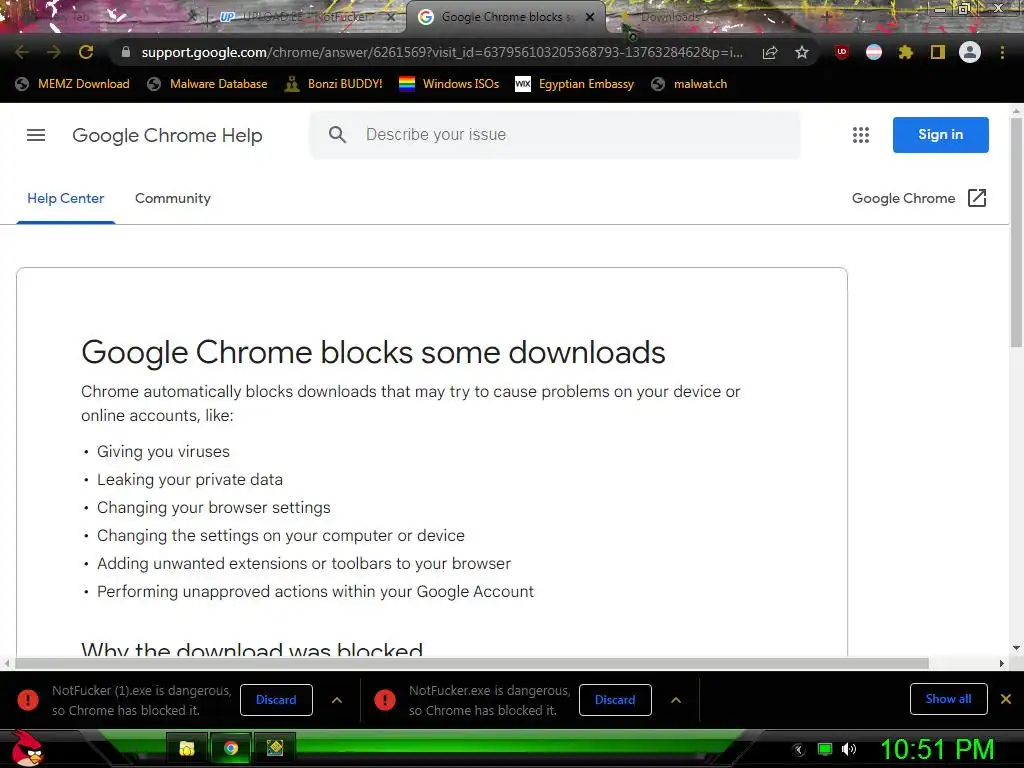
Task: Open the Google Chrome external link
Action: pos(919,199)
